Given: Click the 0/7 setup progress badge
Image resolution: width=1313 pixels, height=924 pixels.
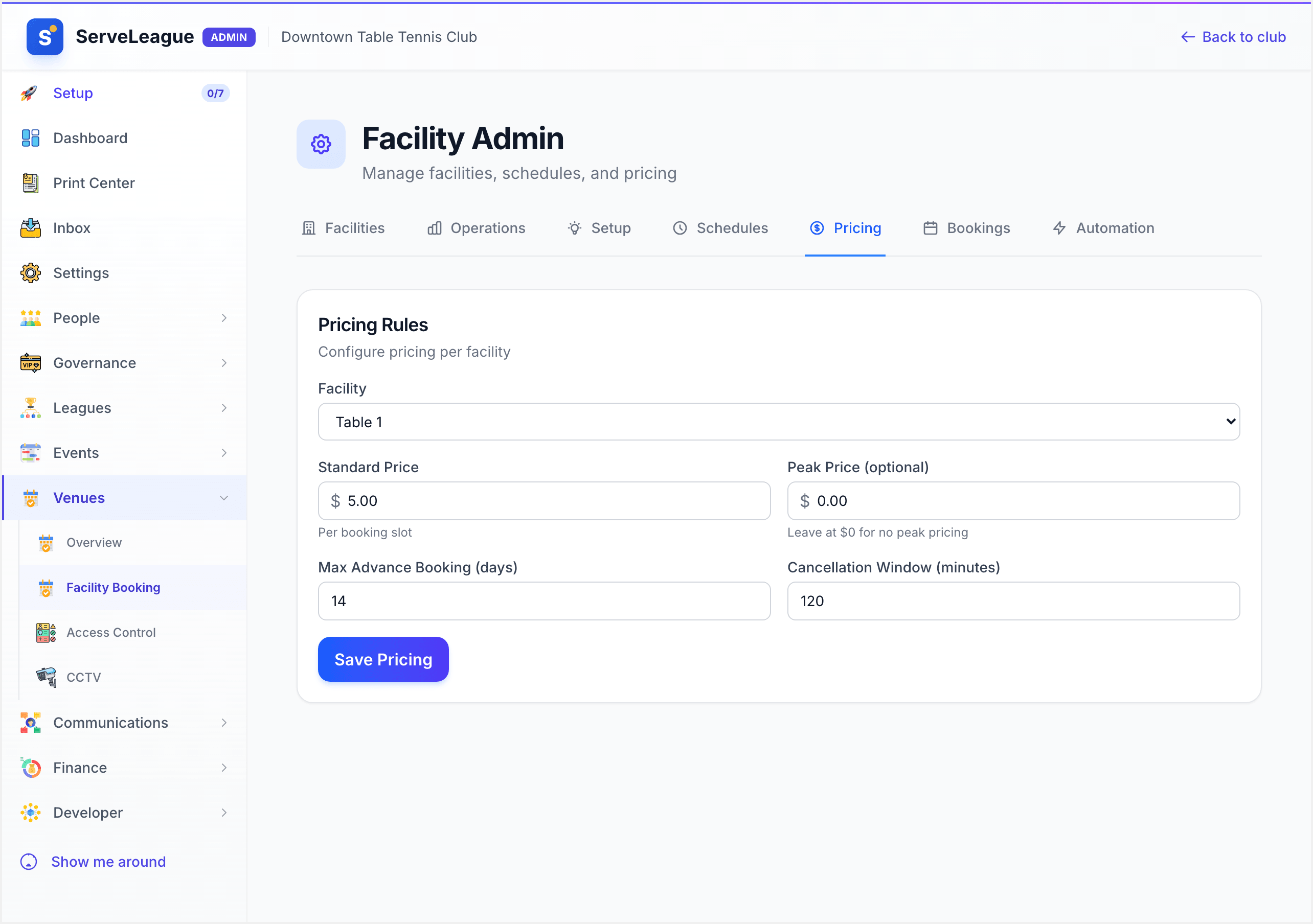Looking at the screenshot, I should (x=216, y=93).
